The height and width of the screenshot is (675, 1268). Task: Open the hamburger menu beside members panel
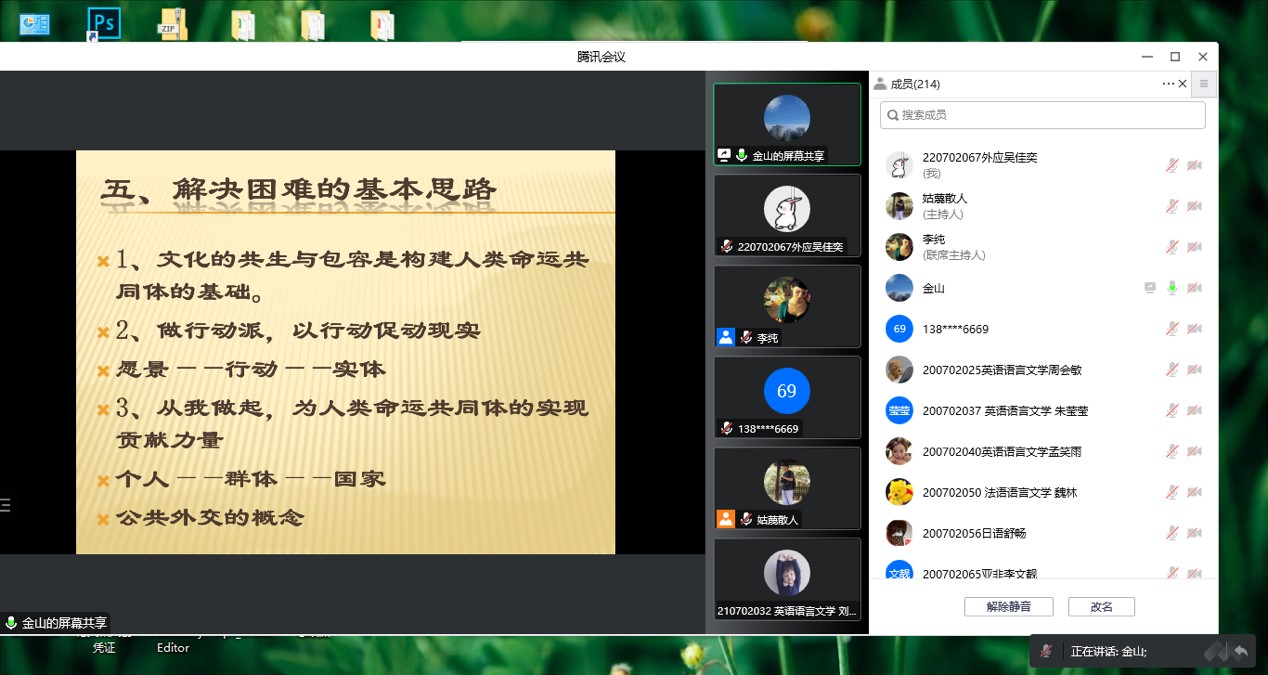[1204, 84]
